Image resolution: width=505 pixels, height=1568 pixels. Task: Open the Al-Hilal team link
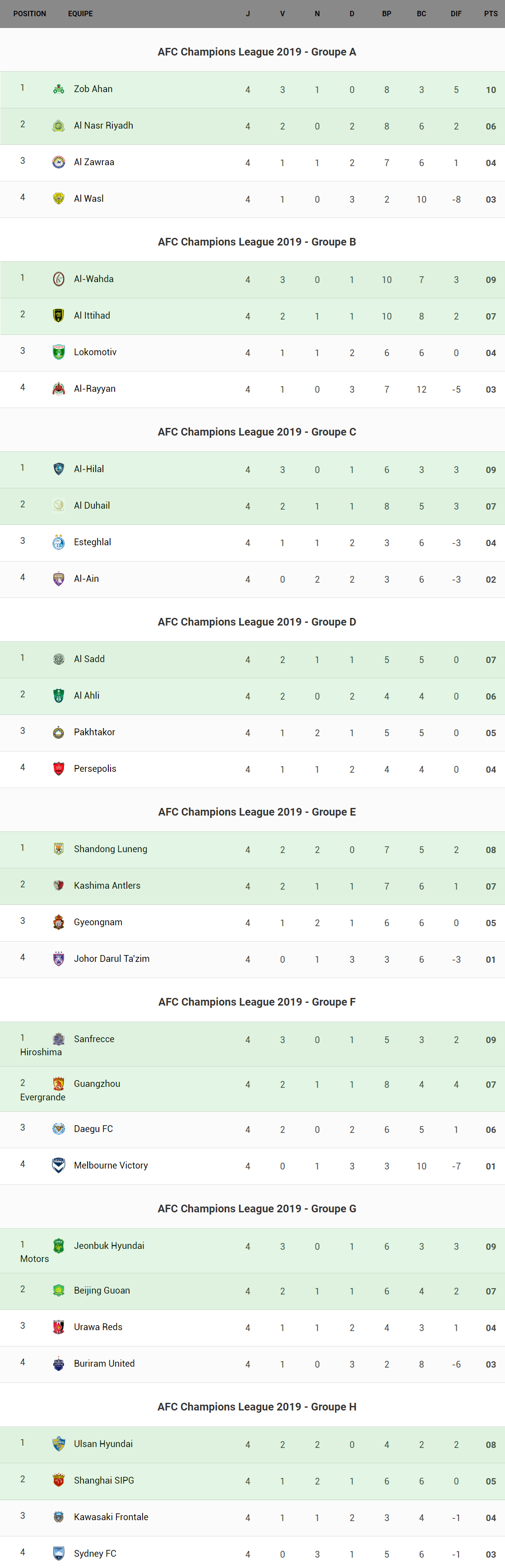pos(89,469)
